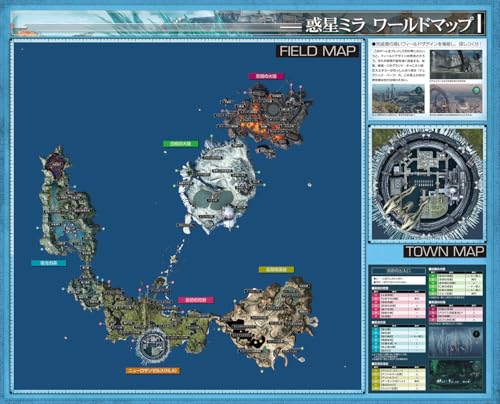
Task: Click the dark header box atop the legend panel
Action: (x=399, y=270)
